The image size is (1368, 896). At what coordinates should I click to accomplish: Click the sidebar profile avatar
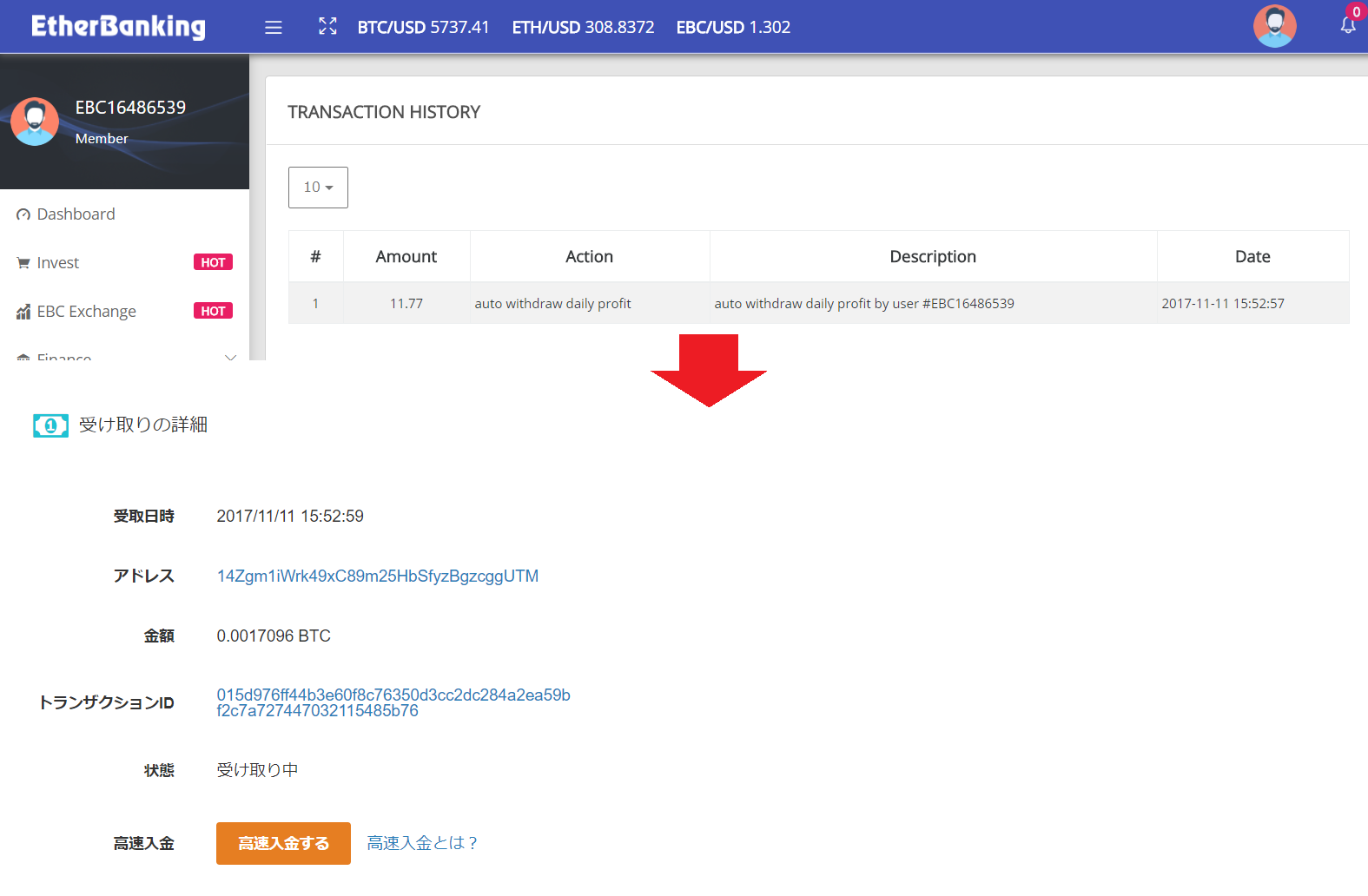coord(35,122)
